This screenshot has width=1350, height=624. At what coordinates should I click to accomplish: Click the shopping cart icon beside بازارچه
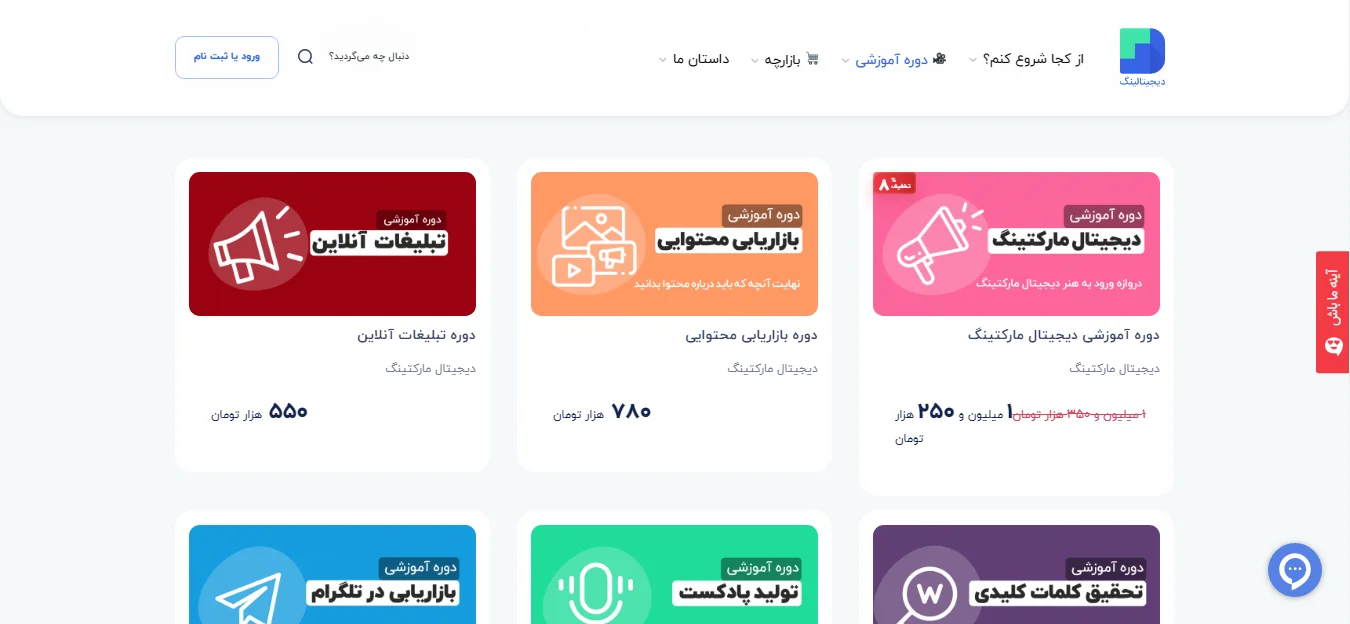pyautogui.click(x=812, y=59)
